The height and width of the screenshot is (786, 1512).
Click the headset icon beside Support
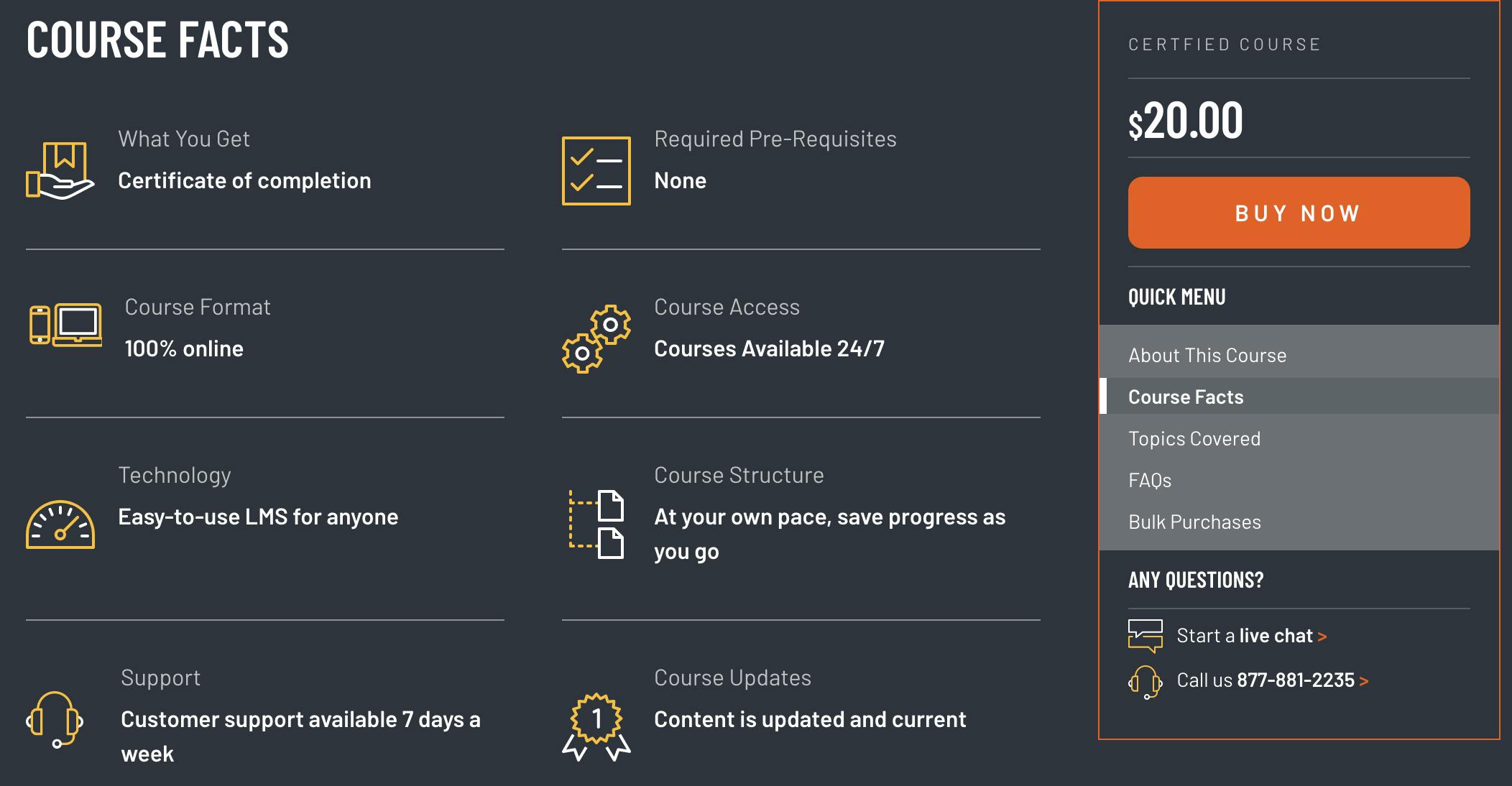point(55,719)
